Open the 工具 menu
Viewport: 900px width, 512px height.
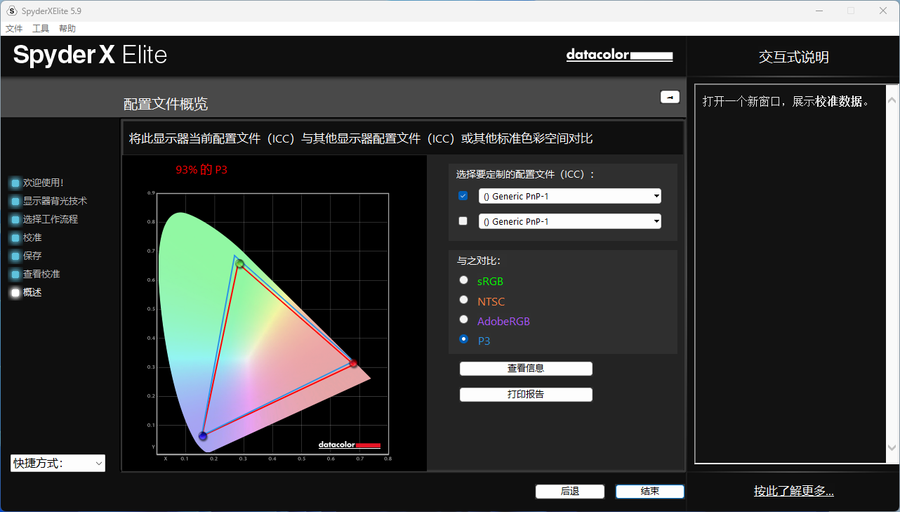coord(41,29)
